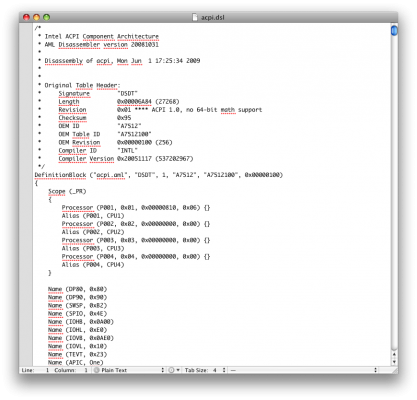Image resolution: width=417 pixels, height=400 pixels.
Task: Click the acpi.dsl document icon in title bar
Action: point(195,17)
